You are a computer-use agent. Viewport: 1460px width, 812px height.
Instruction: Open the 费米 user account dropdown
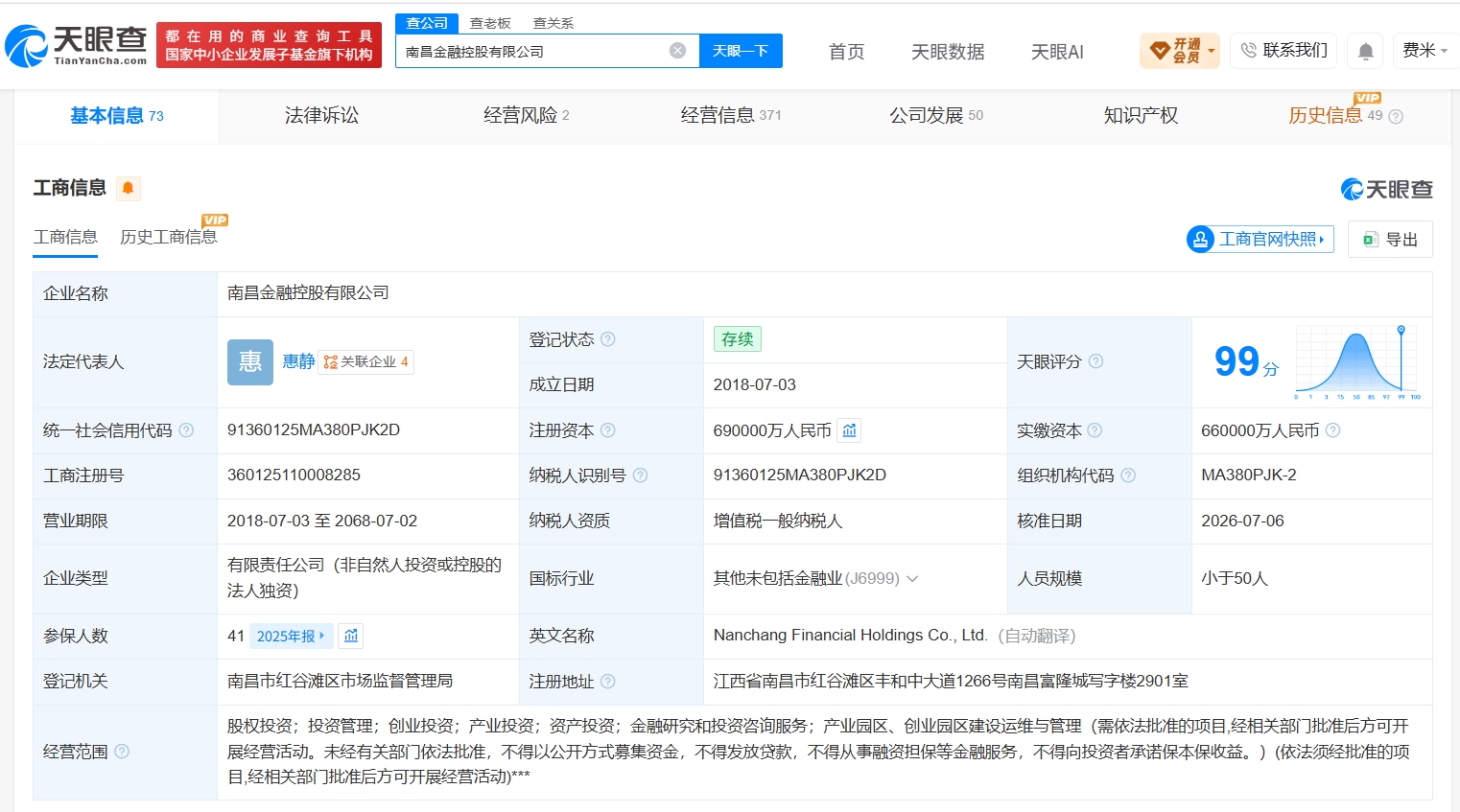click(1425, 51)
